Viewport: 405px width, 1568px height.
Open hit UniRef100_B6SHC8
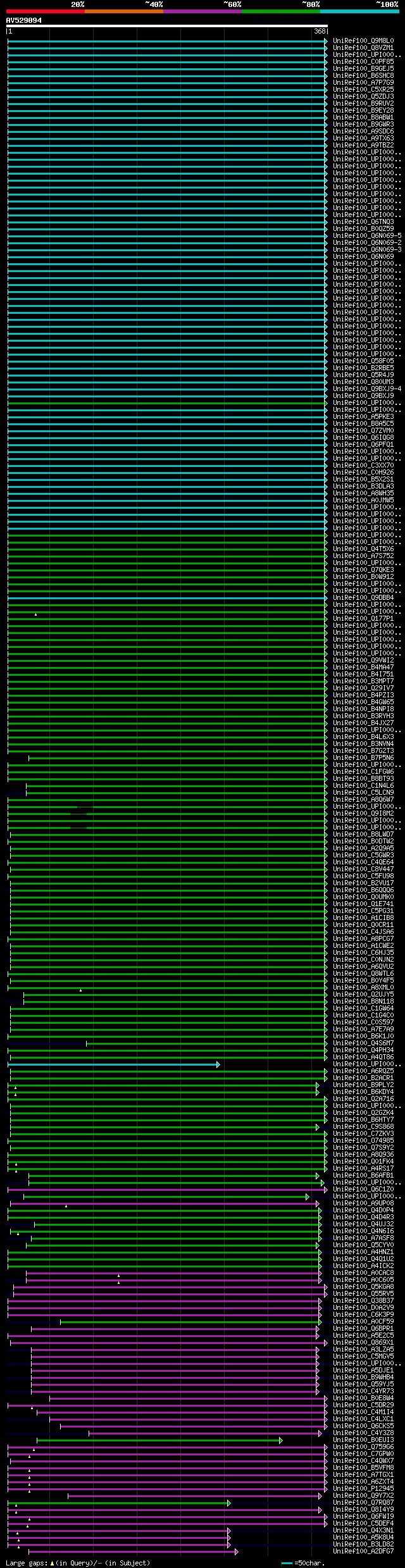(363, 76)
